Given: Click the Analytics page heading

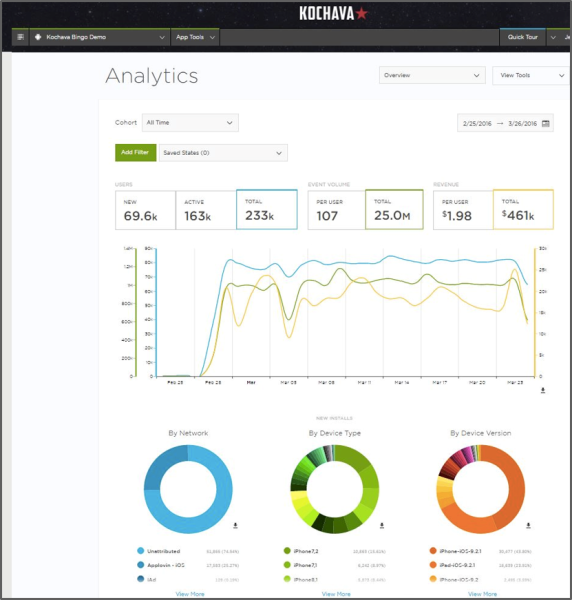Looking at the screenshot, I should (152, 76).
